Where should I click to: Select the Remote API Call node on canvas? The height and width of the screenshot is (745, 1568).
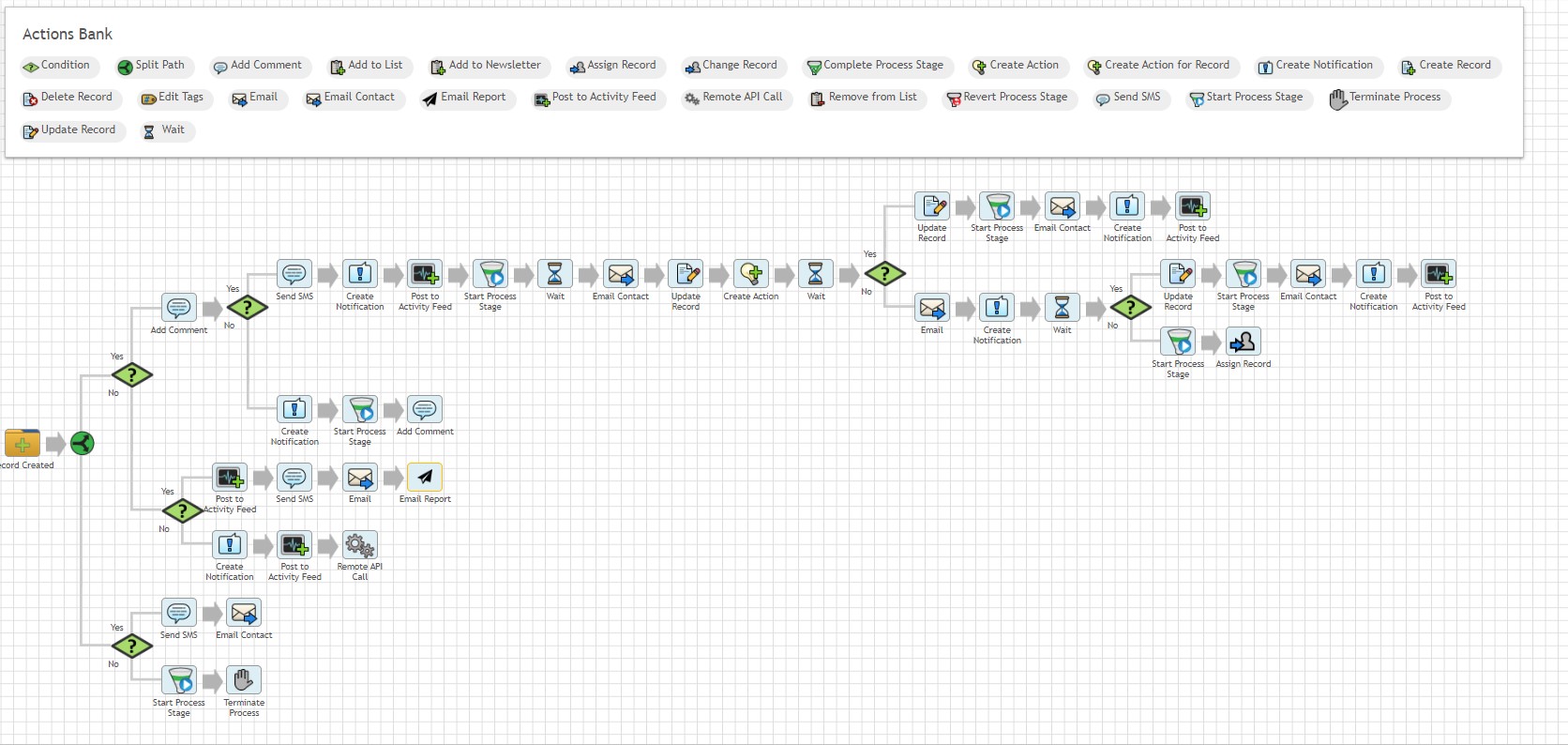click(x=360, y=545)
